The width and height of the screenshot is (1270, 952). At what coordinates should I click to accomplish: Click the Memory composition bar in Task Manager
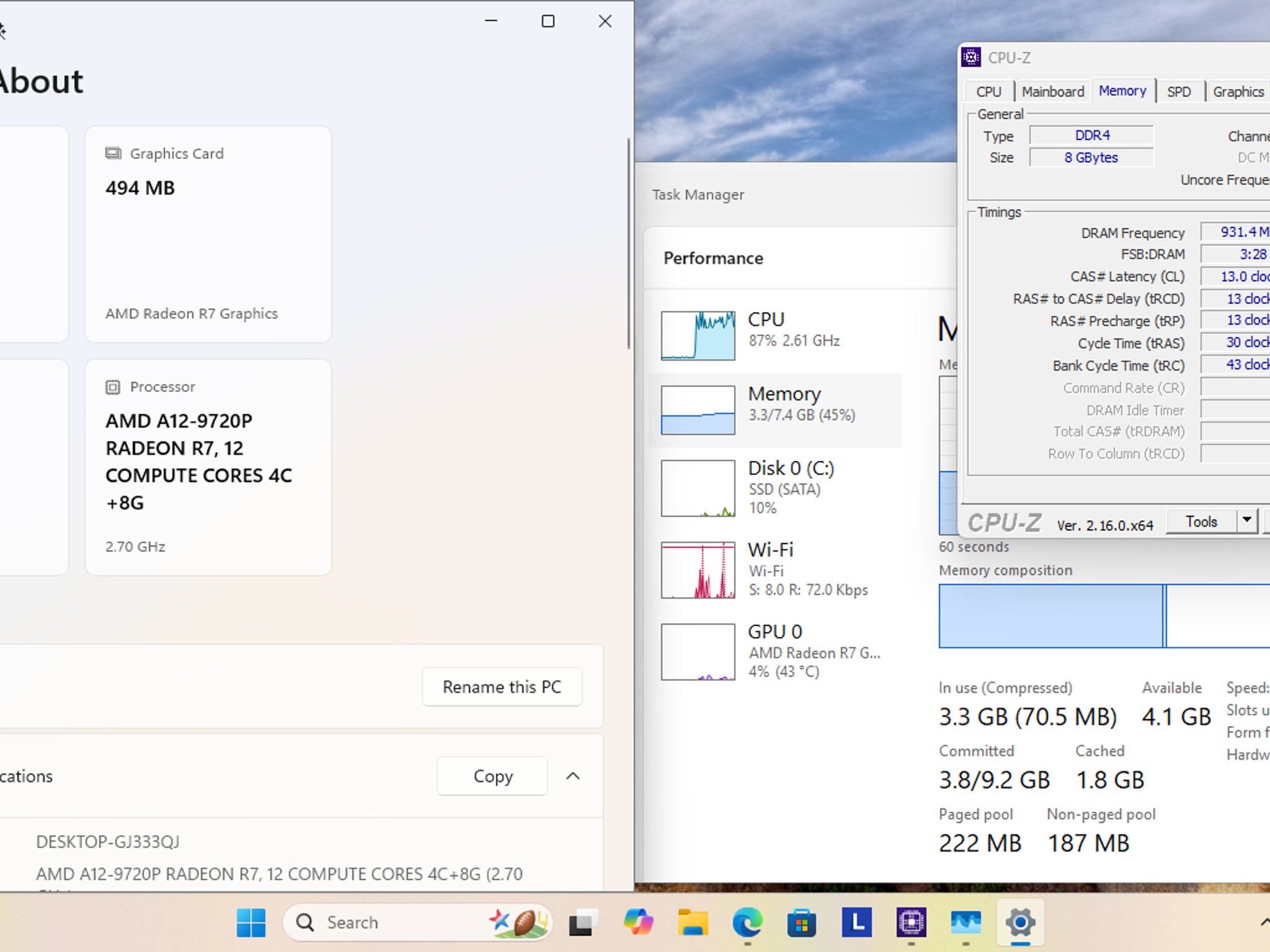(1104, 616)
